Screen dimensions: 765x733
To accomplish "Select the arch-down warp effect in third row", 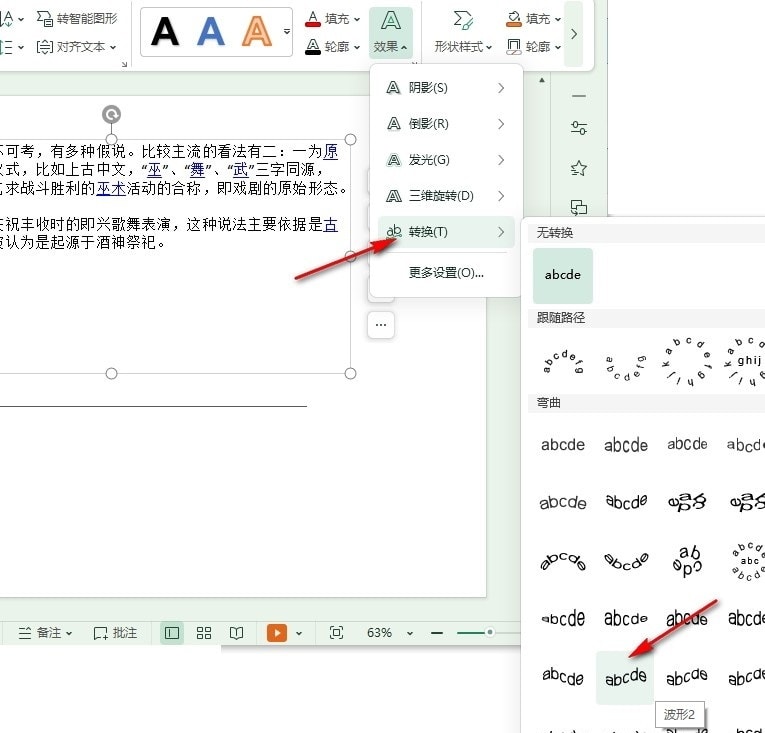I will point(625,561).
